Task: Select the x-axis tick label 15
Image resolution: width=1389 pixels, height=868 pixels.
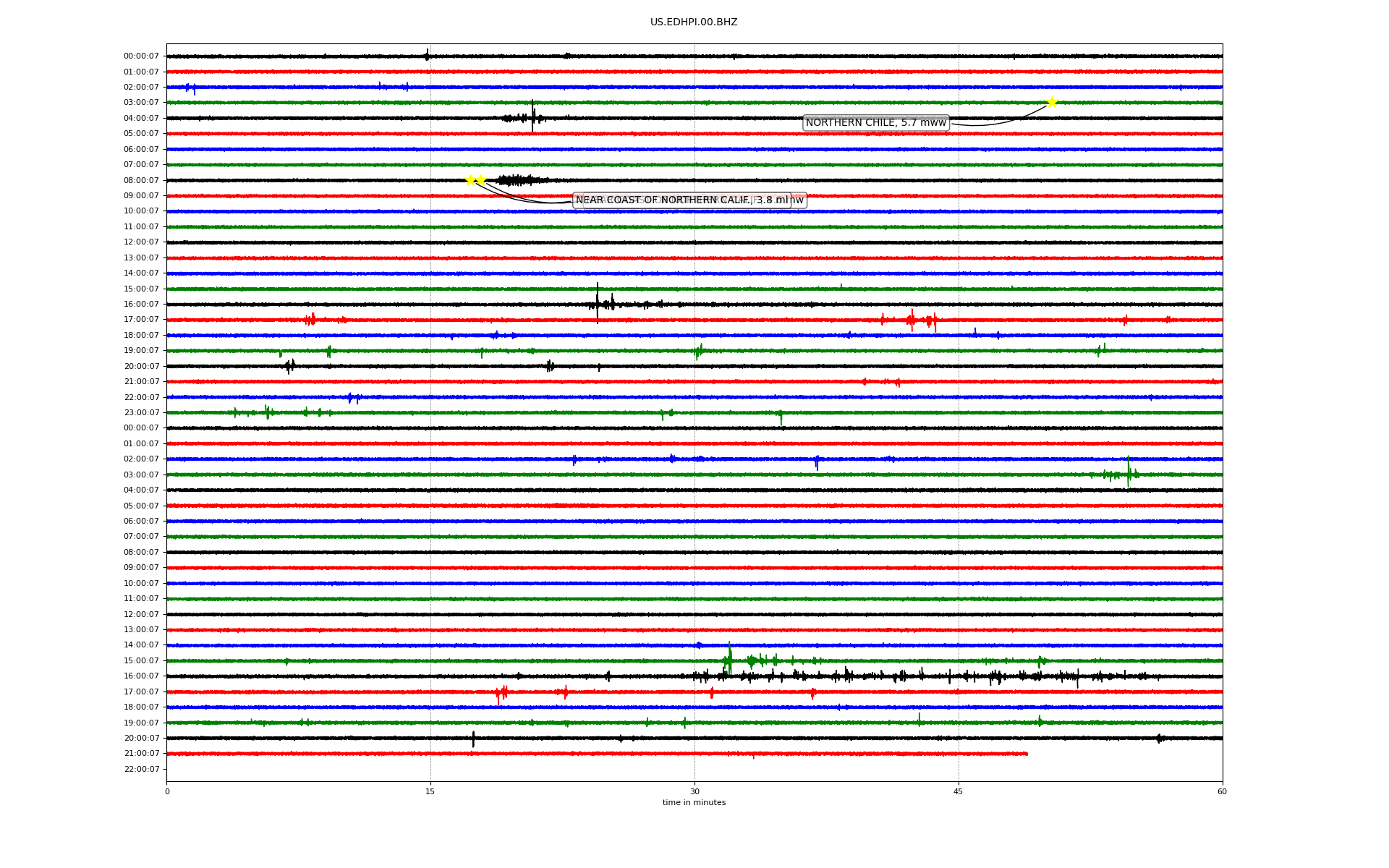Action: click(x=430, y=791)
